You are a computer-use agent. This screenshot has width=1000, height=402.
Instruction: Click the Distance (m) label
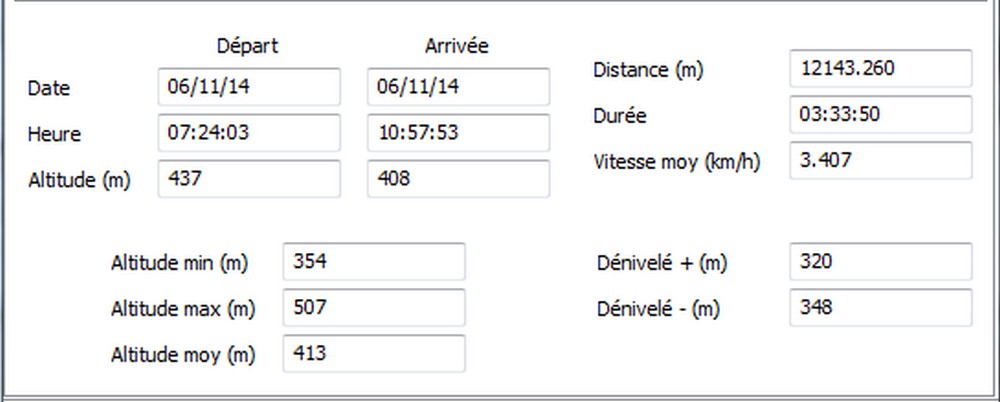pos(648,70)
